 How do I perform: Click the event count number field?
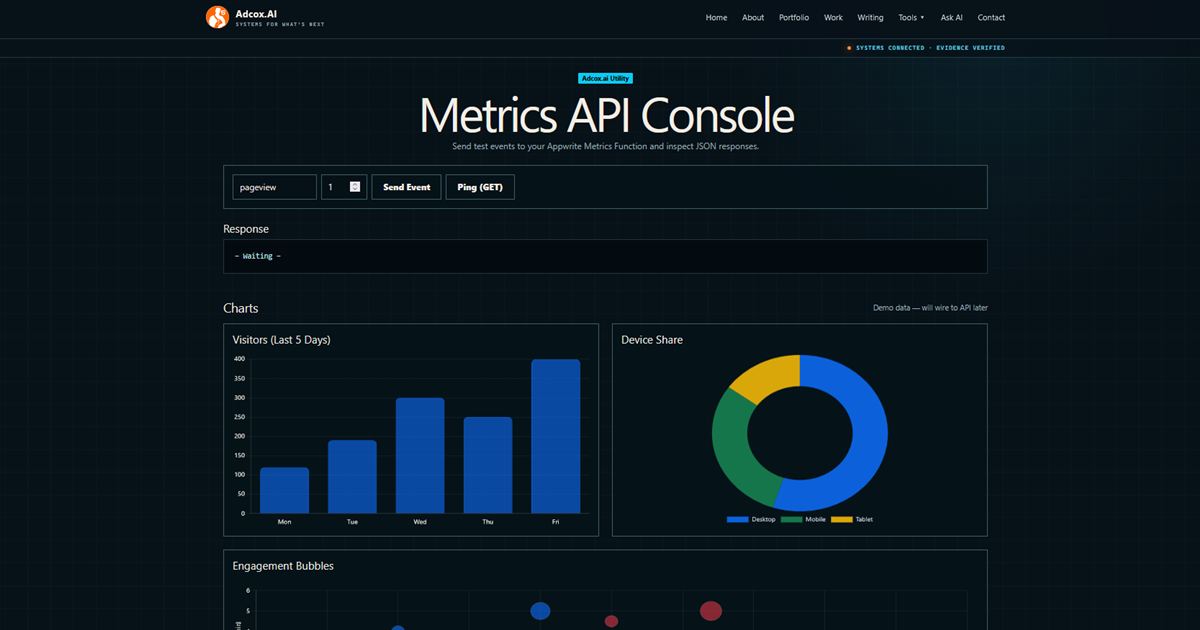coord(344,187)
